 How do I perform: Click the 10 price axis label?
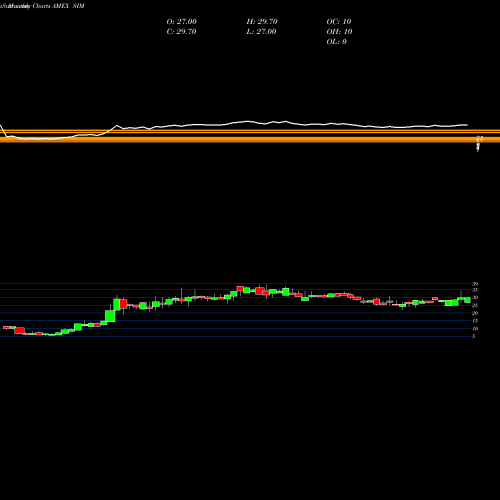click(x=475, y=329)
